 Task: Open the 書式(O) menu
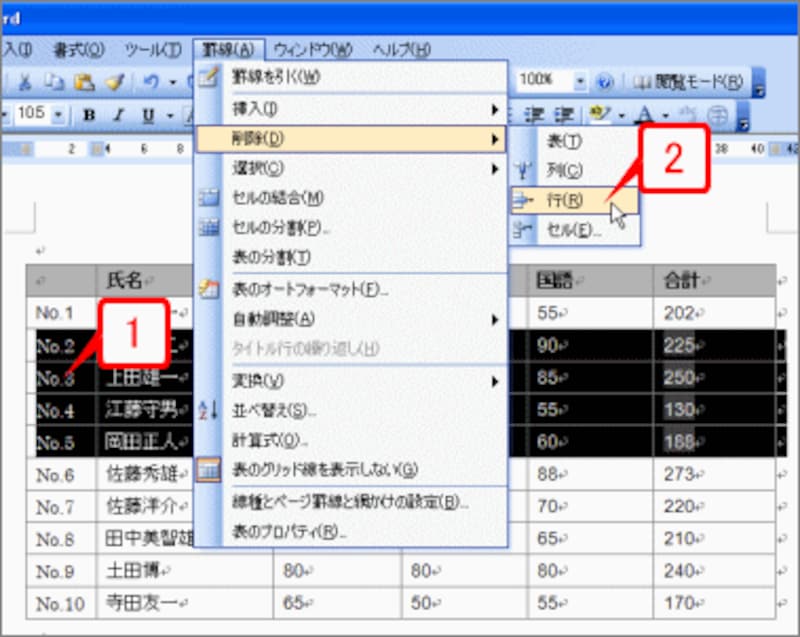click(79, 50)
